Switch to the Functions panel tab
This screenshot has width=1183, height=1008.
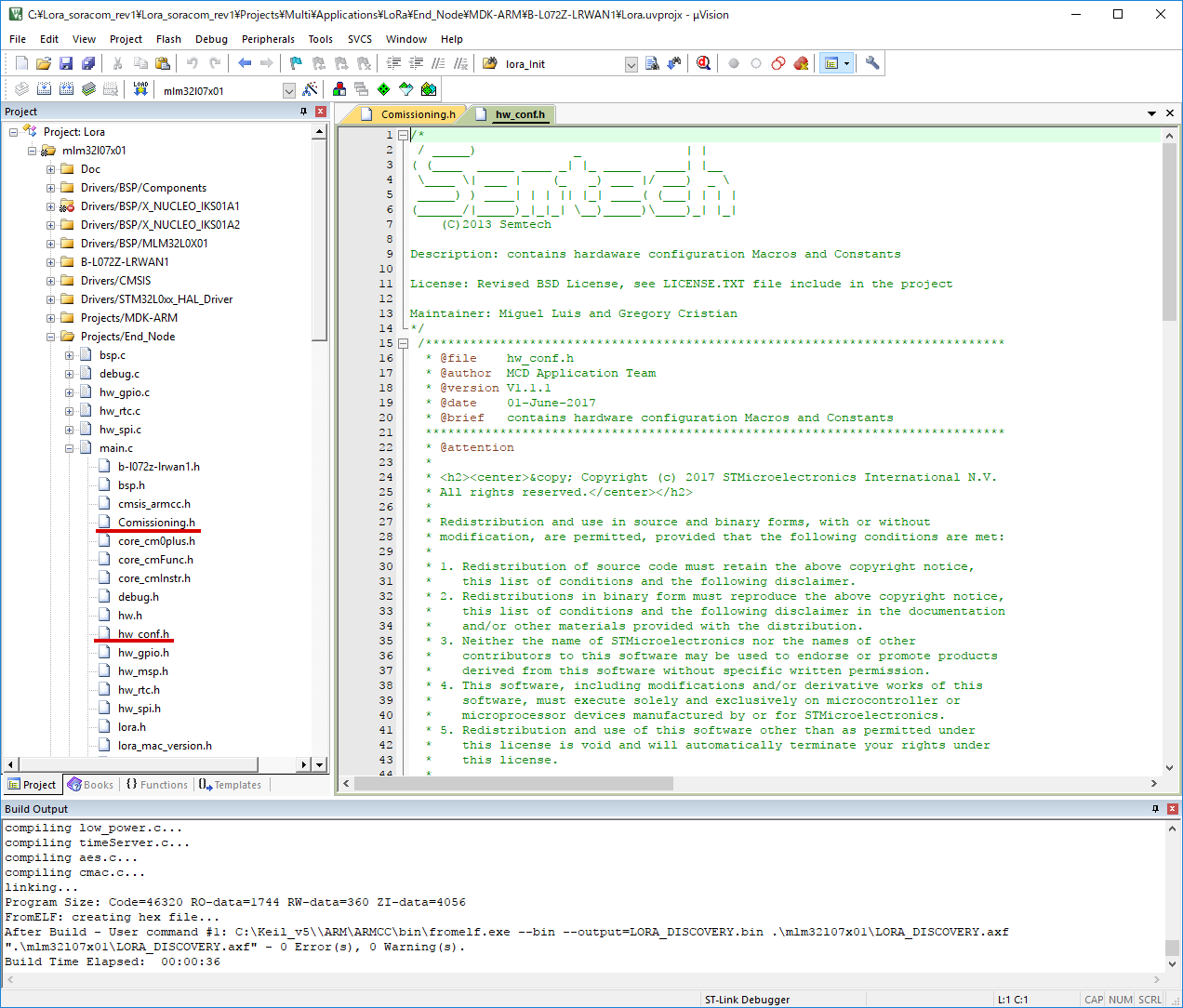tap(158, 785)
